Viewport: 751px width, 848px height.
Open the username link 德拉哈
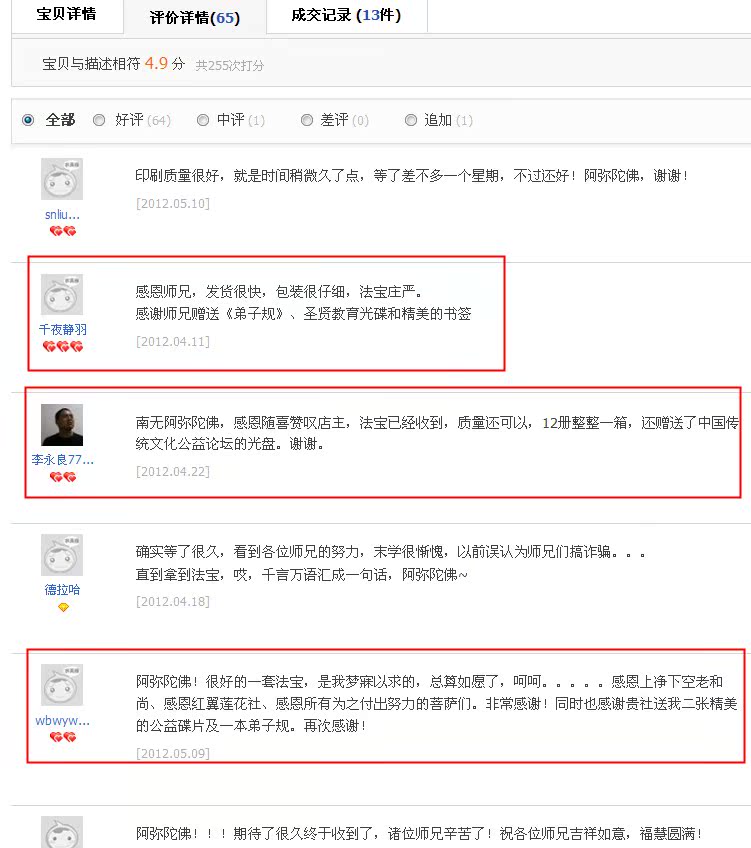(62, 589)
